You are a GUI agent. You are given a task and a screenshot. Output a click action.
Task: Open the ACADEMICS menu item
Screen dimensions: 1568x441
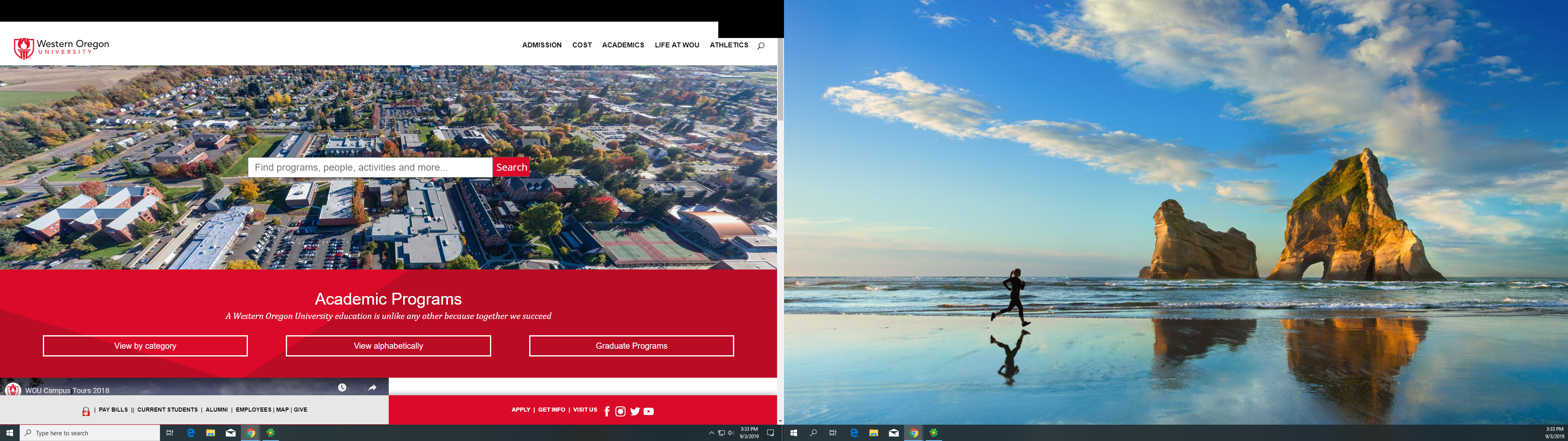pyautogui.click(x=623, y=45)
